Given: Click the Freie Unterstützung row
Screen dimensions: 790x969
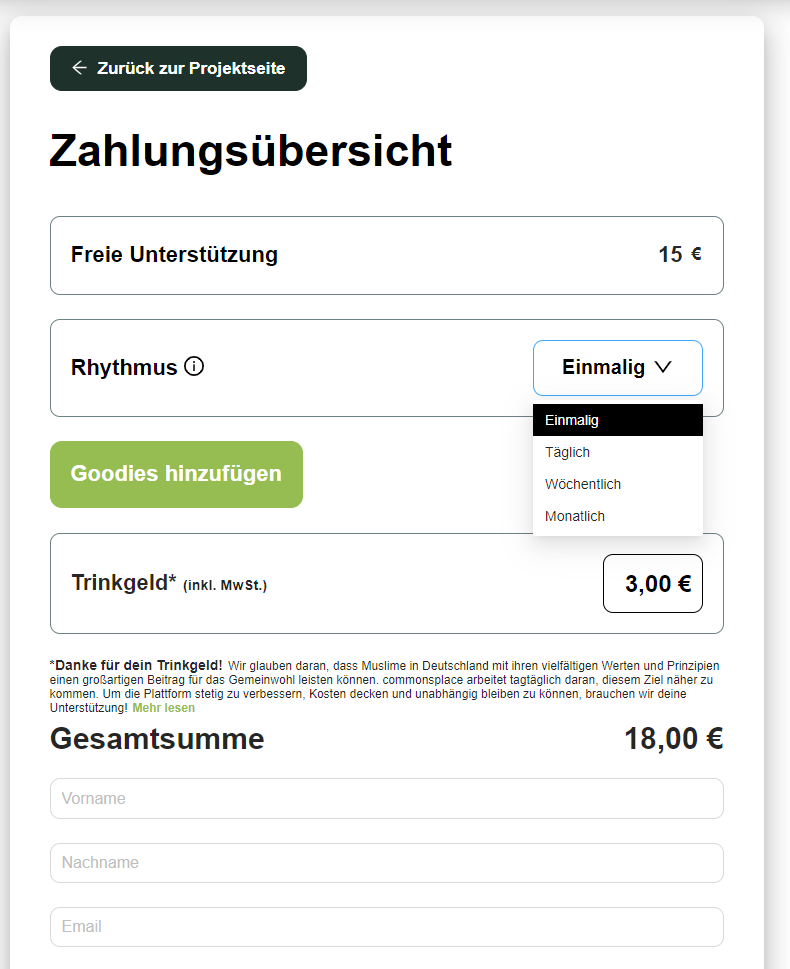Looking at the screenshot, I should pyautogui.click(x=386, y=255).
